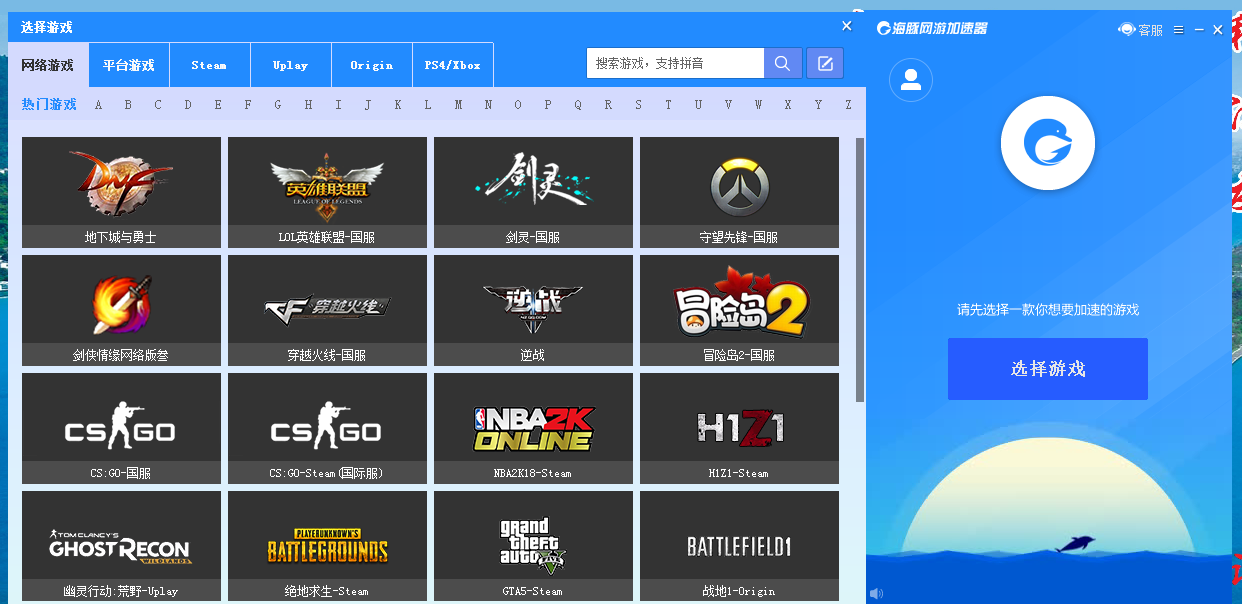The height and width of the screenshot is (604, 1242).
Task: Filter games by letter A
Action: pos(99,105)
